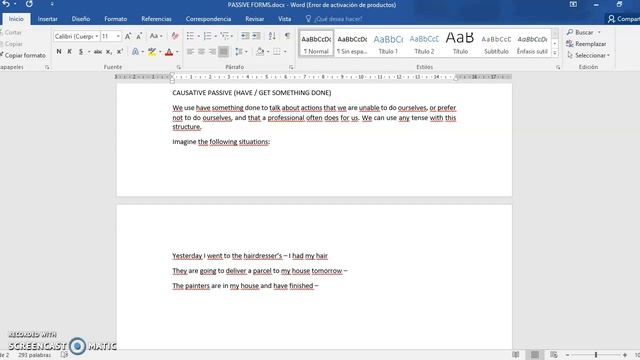
Task: Clear all formatting
Action: click(175, 36)
